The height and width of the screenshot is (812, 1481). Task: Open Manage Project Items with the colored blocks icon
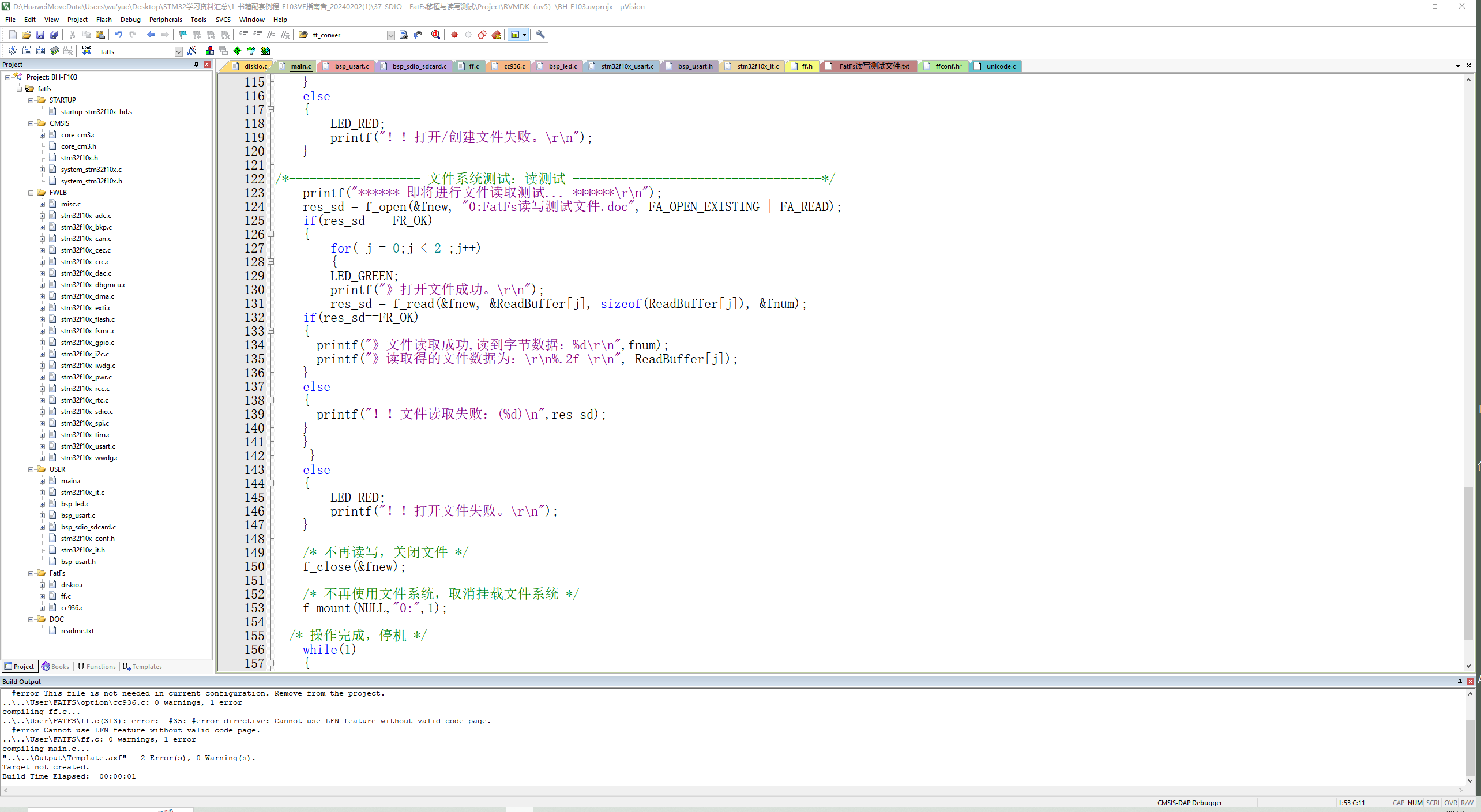pyautogui.click(x=210, y=51)
